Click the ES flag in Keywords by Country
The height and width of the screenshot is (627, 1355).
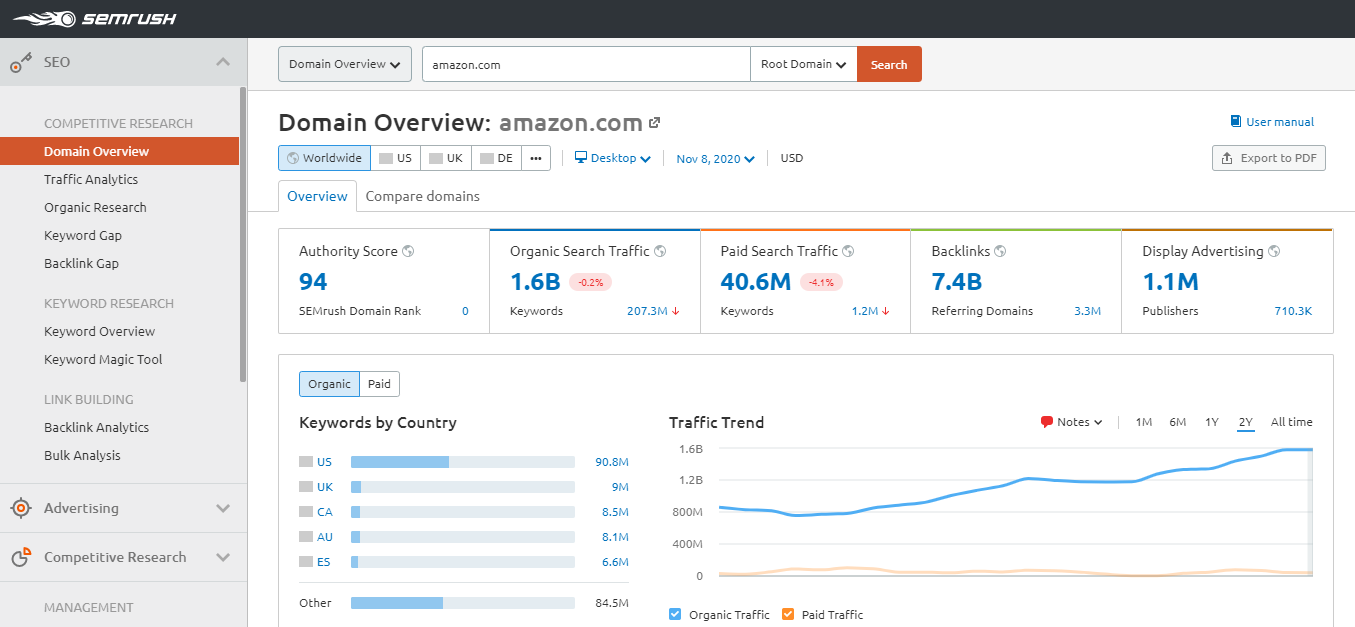[306, 562]
